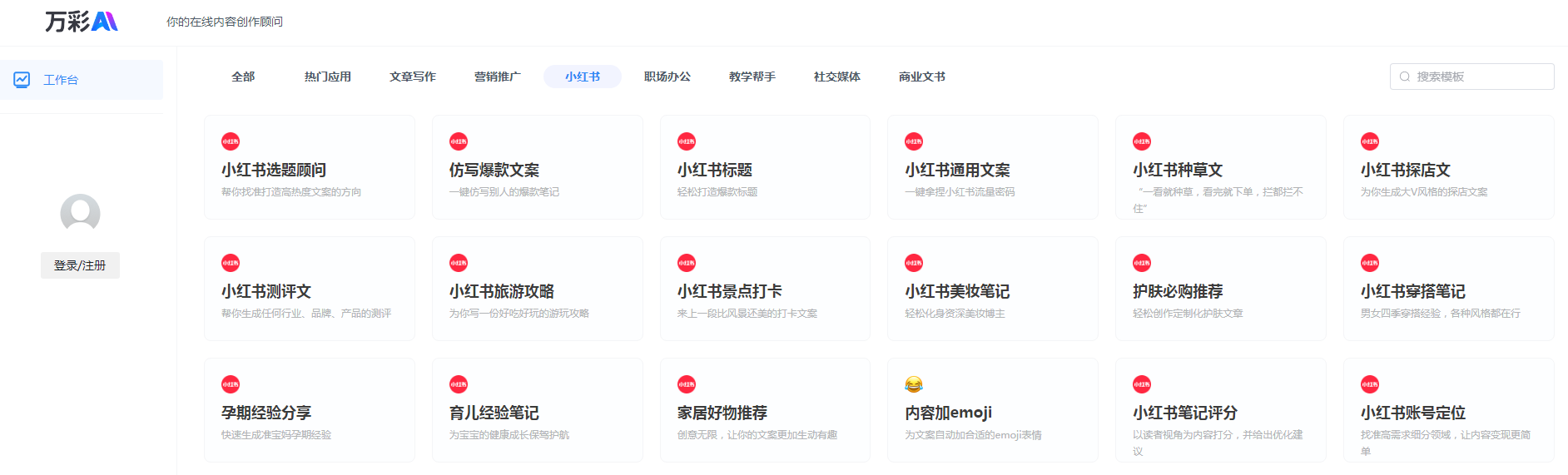This screenshot has width=1568, height=475.
Task: Click the emoji face icon on 内容加emoji
Action: 914,384
